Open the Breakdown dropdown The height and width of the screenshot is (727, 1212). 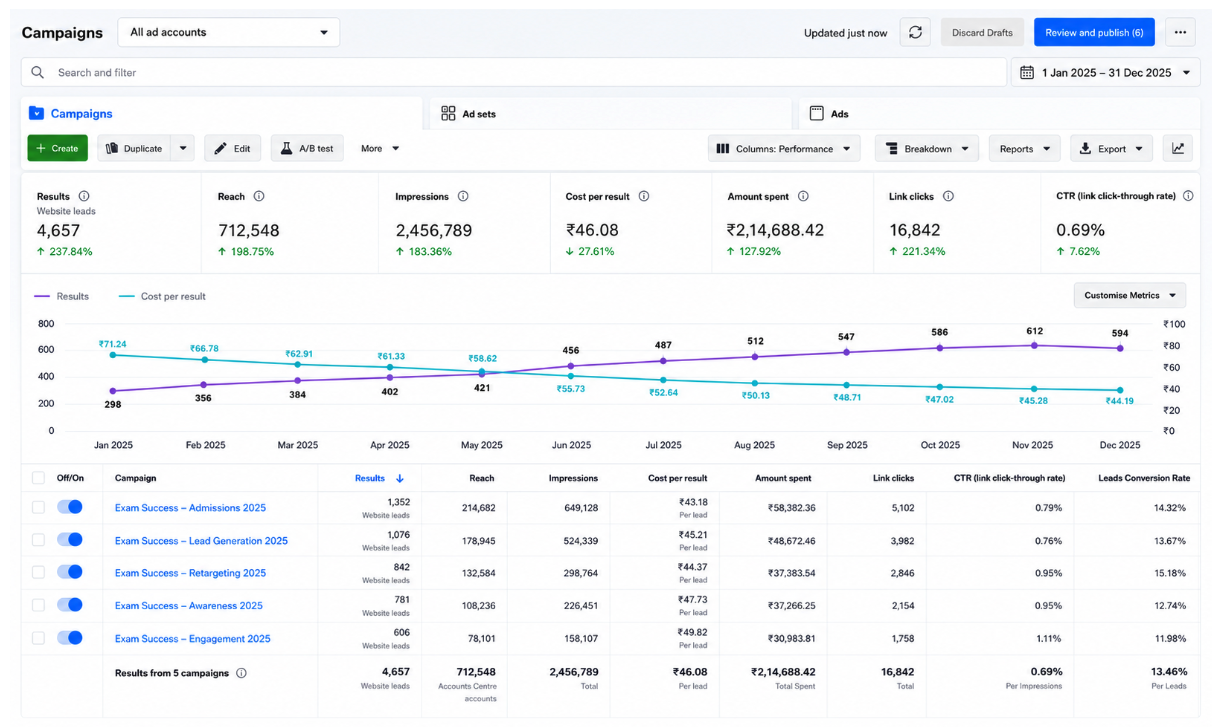(x=927, y=148)
